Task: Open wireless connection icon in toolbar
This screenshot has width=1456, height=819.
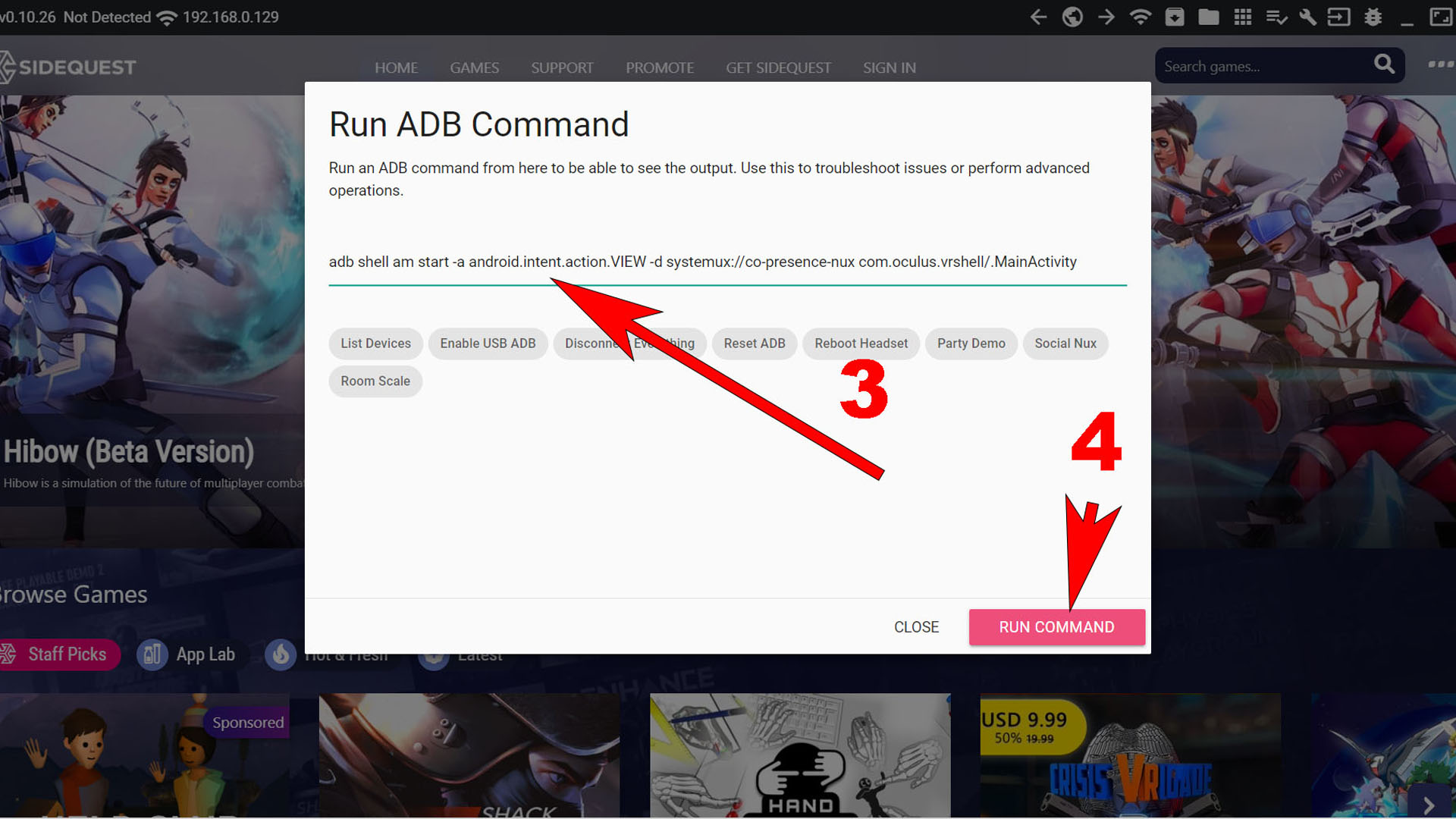Action: coord(1141,17)
